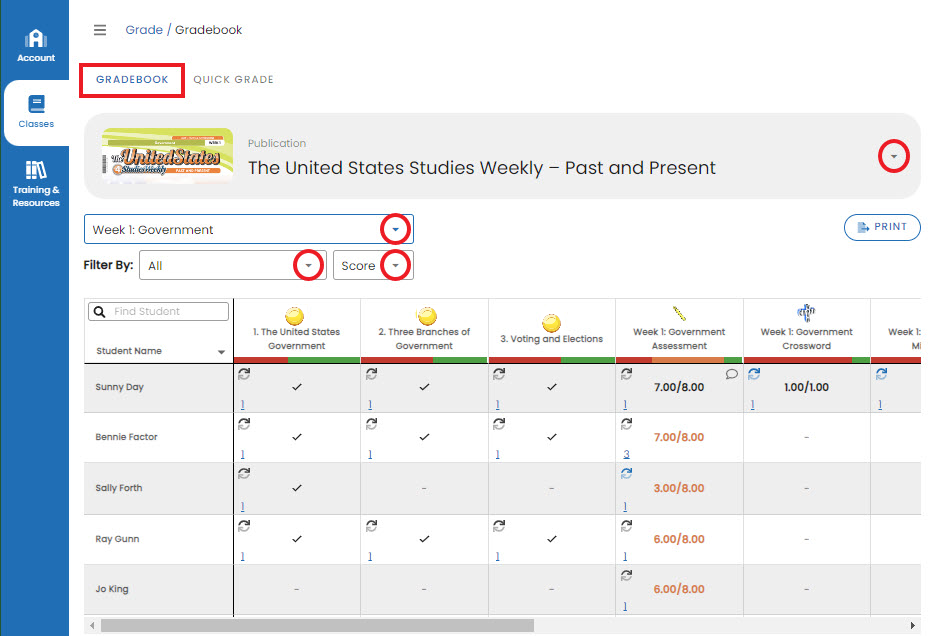Reset Sally Forth's Government Assessment score
The height and width of the screenshot is (636, 933).
pos(626,474)
